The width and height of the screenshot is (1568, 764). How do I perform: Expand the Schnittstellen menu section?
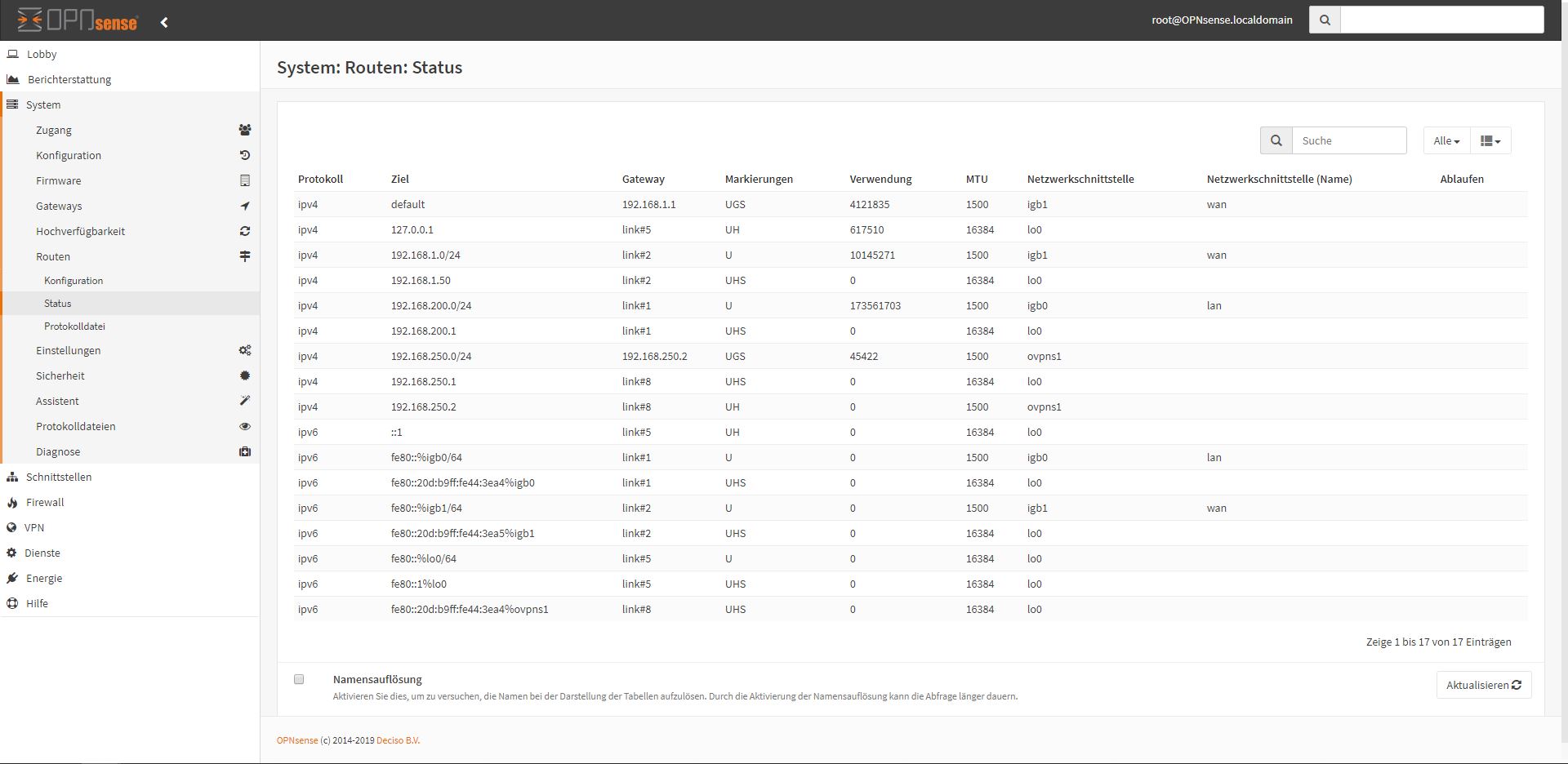click(x=58, y=477)
